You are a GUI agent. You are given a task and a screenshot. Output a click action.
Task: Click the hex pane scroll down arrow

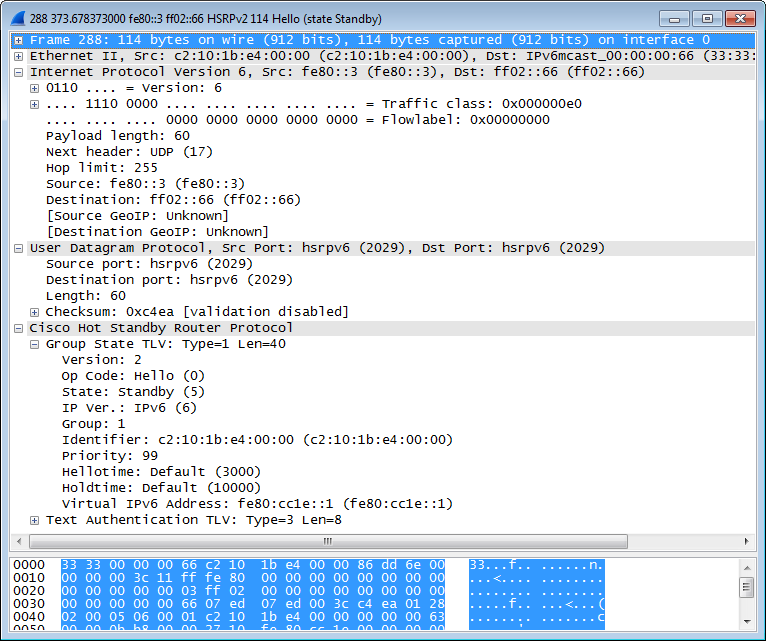747,621
